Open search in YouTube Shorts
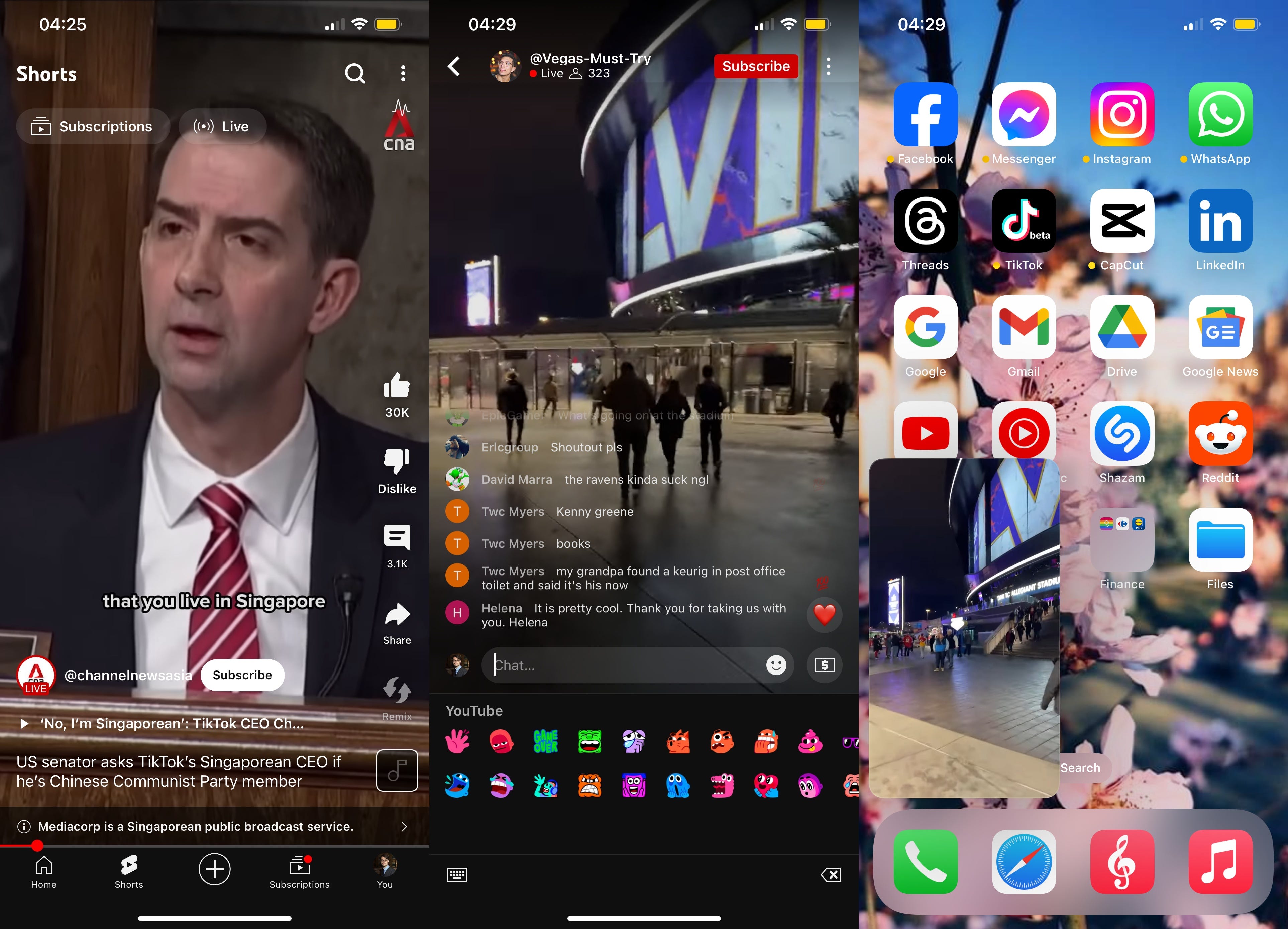 pos(355,73)
